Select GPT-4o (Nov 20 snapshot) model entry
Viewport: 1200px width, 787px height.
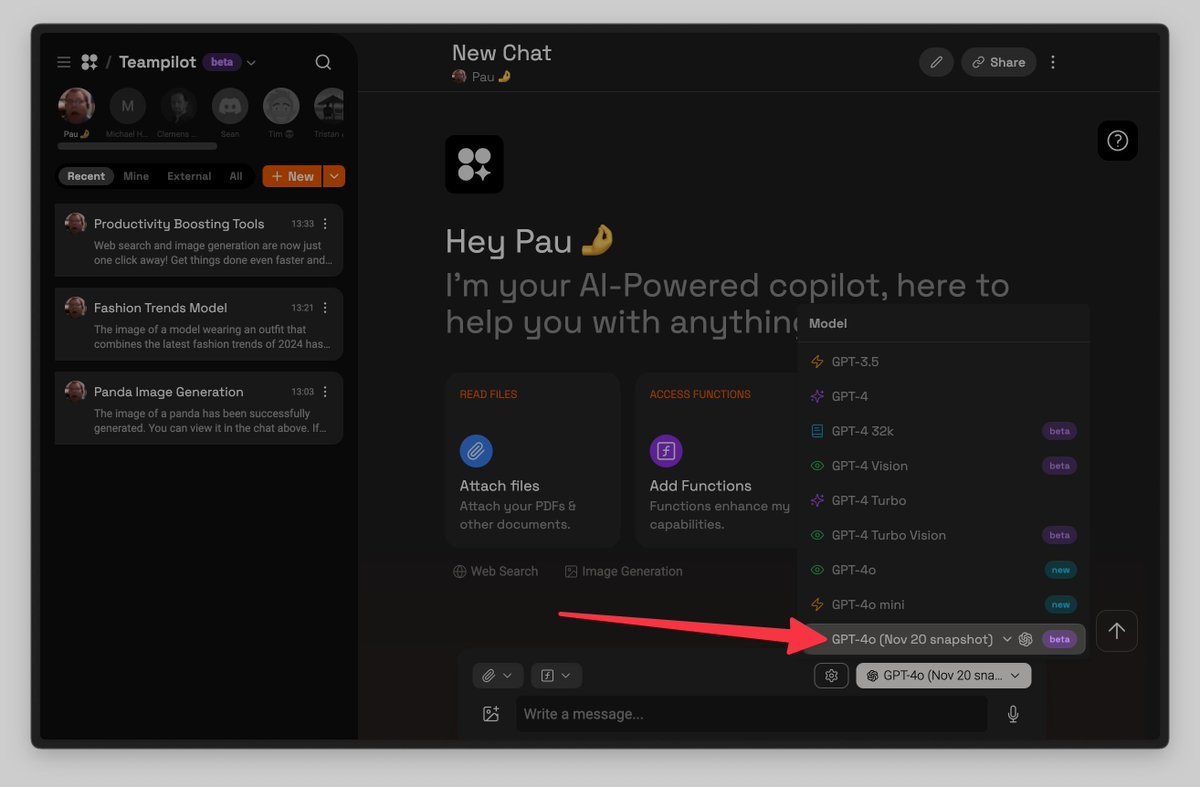[943, 639]
